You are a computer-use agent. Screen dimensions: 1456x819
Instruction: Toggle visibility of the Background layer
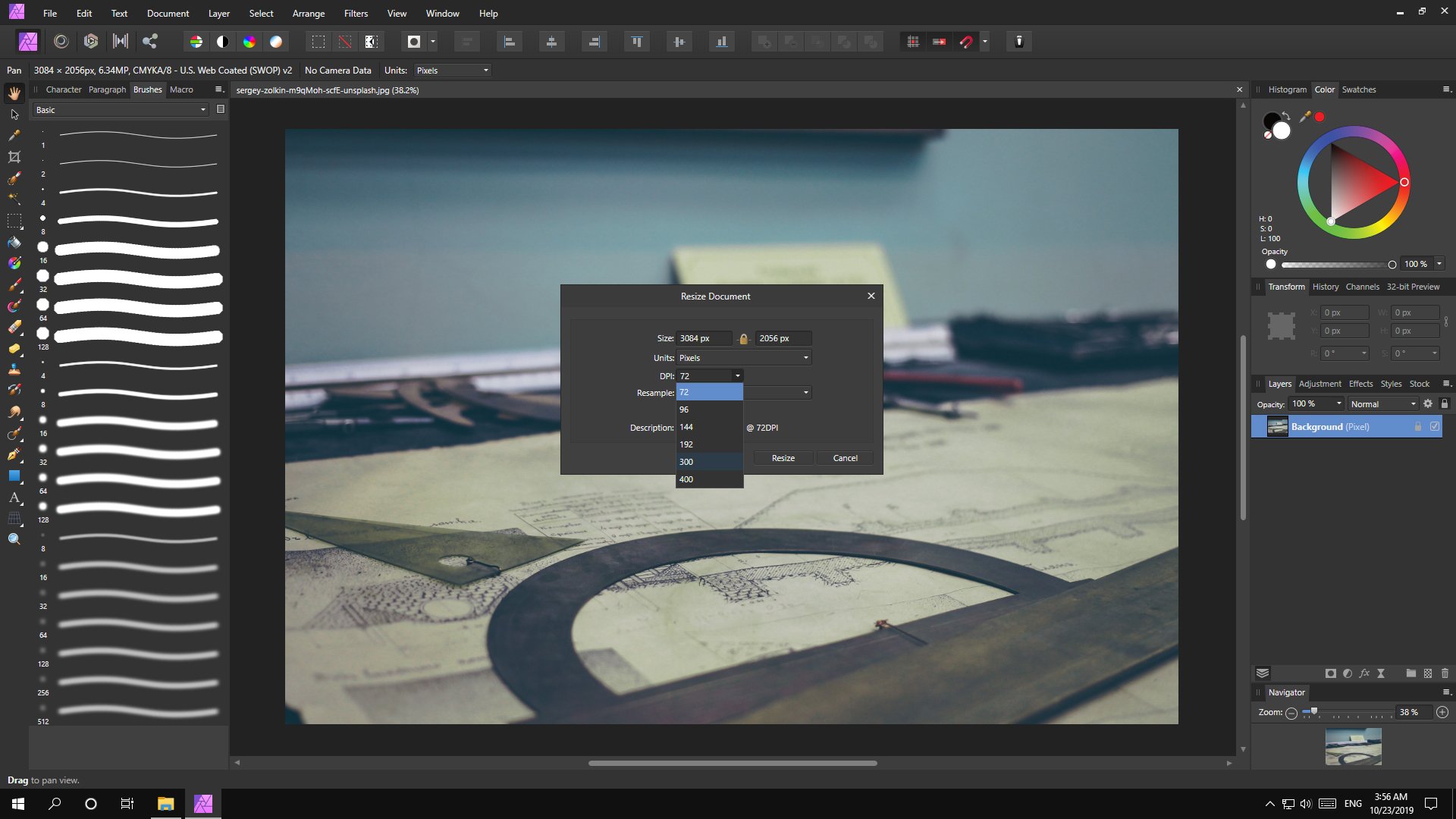tap(1434, 426)
